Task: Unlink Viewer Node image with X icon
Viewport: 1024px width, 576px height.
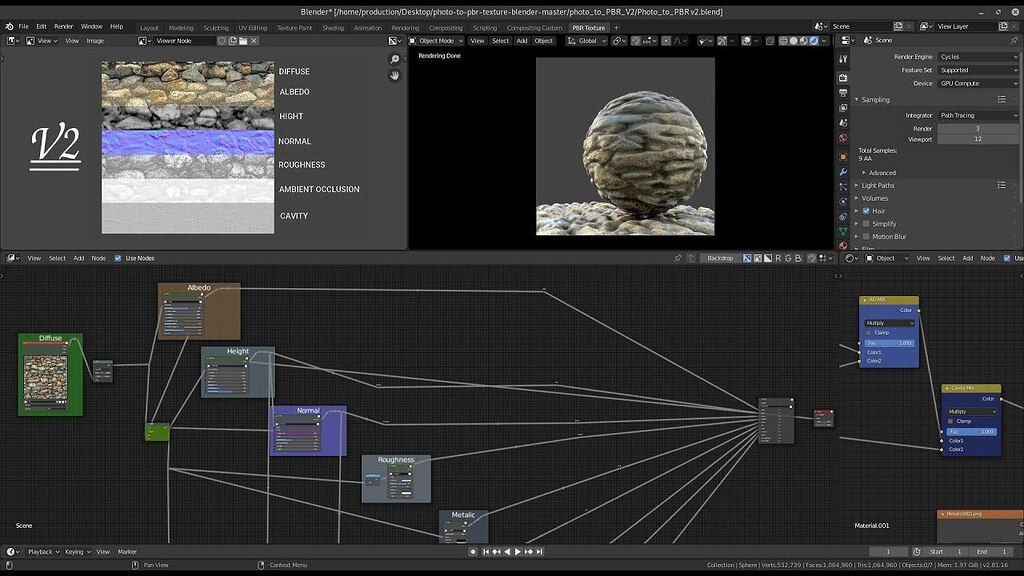Action: pyautogui.click(x=254, y=40)
